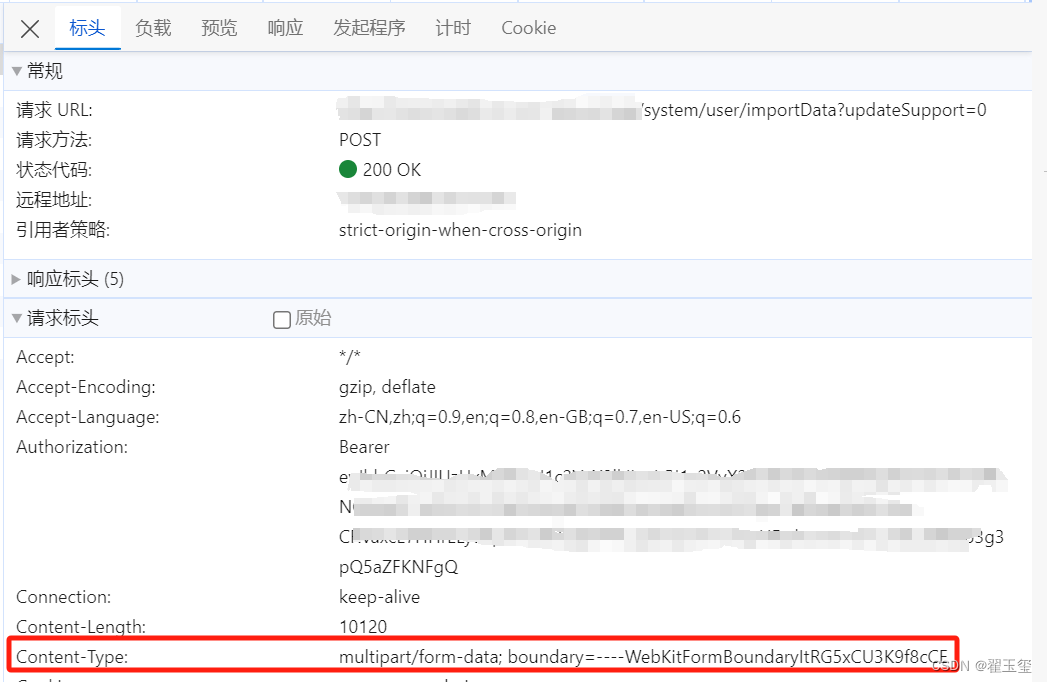
Task: Switch to the Cookie tab
Action: (528, 28)
